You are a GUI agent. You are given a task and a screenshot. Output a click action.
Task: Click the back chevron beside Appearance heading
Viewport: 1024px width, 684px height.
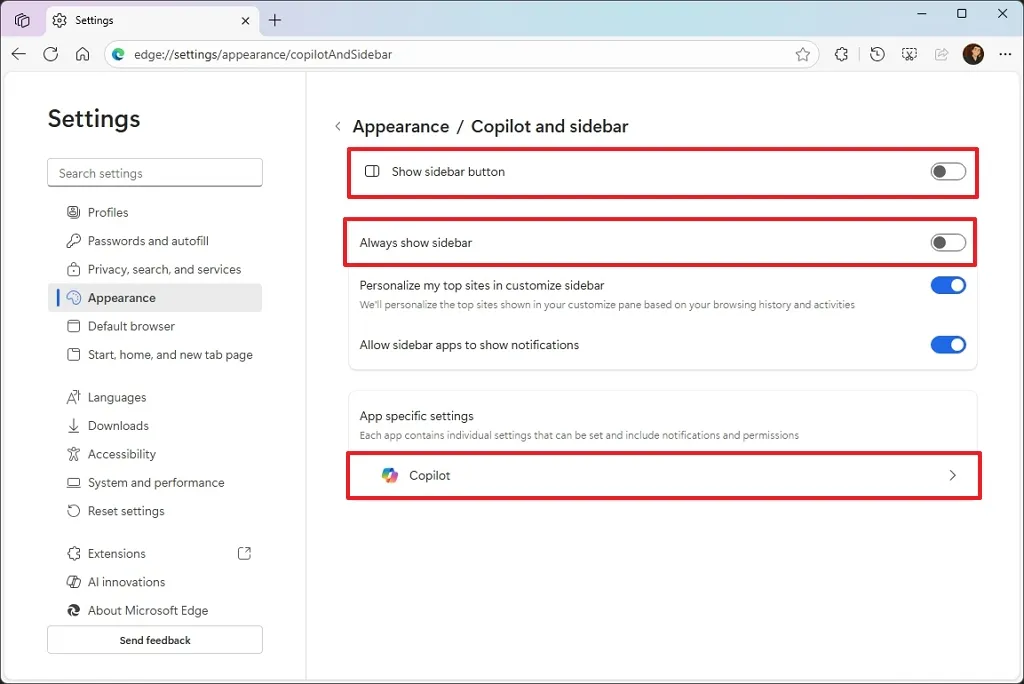(338, 127)
